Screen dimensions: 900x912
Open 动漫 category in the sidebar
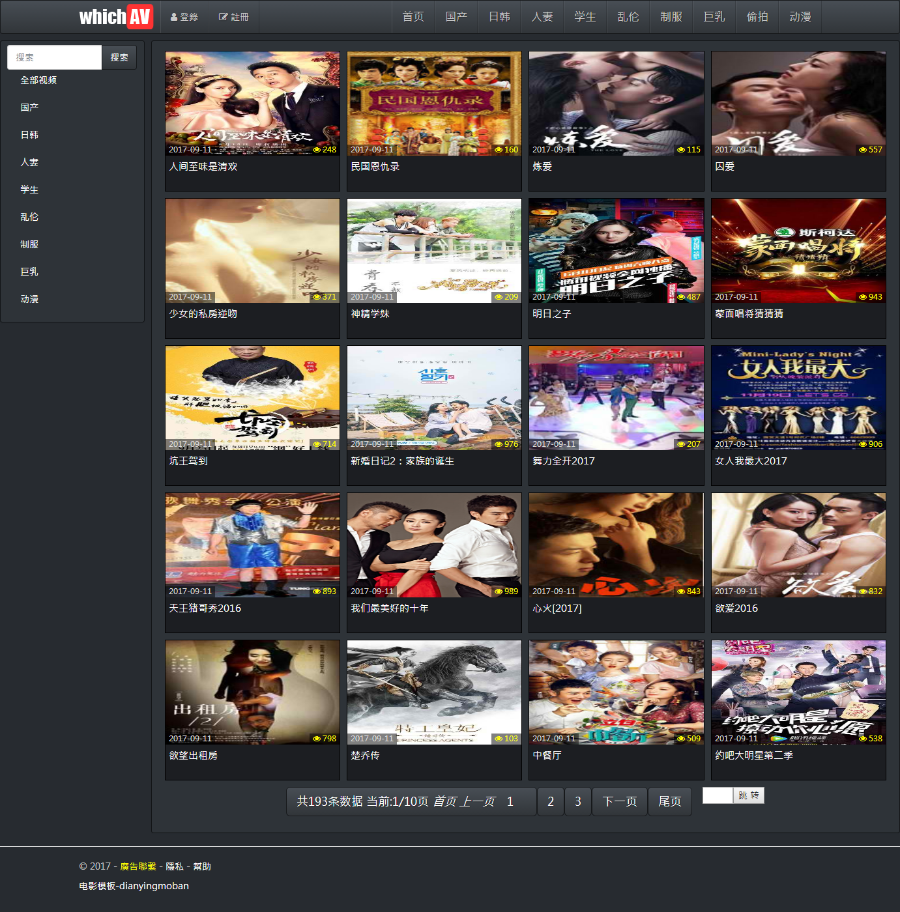click(29, 298)
